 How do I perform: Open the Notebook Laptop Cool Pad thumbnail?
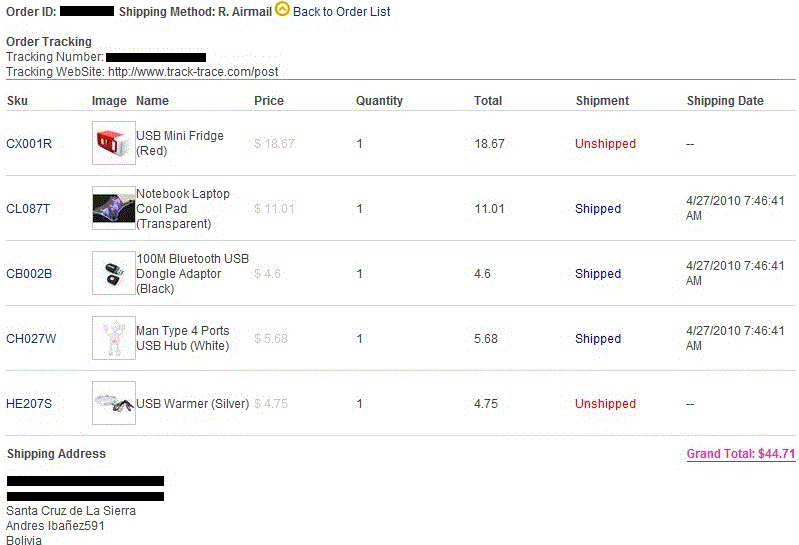pyautogui.click(x=114, y=208)
